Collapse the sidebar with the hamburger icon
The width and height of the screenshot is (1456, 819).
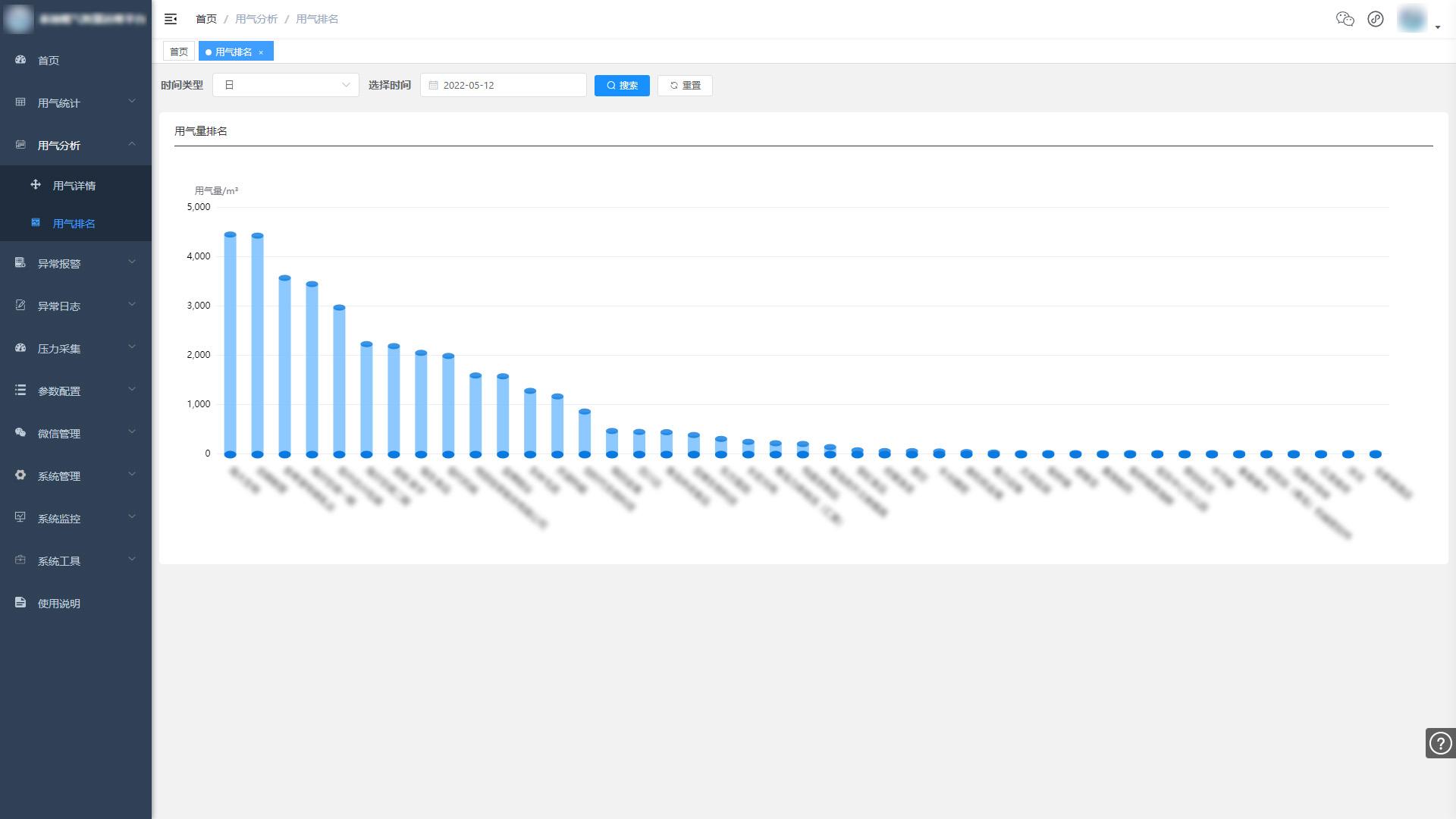[171, 19]
